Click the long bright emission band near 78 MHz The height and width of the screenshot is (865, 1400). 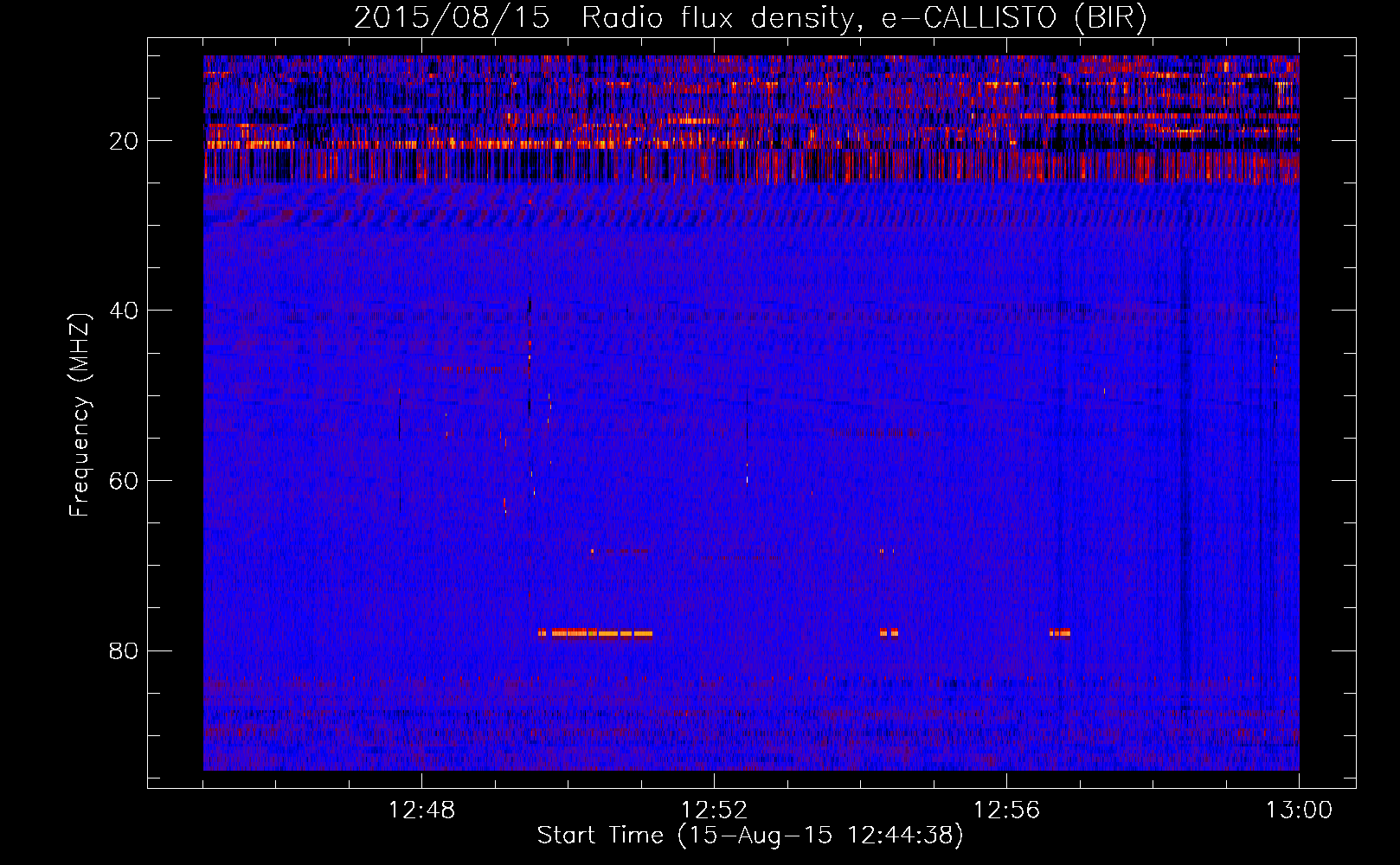[595, 633]
